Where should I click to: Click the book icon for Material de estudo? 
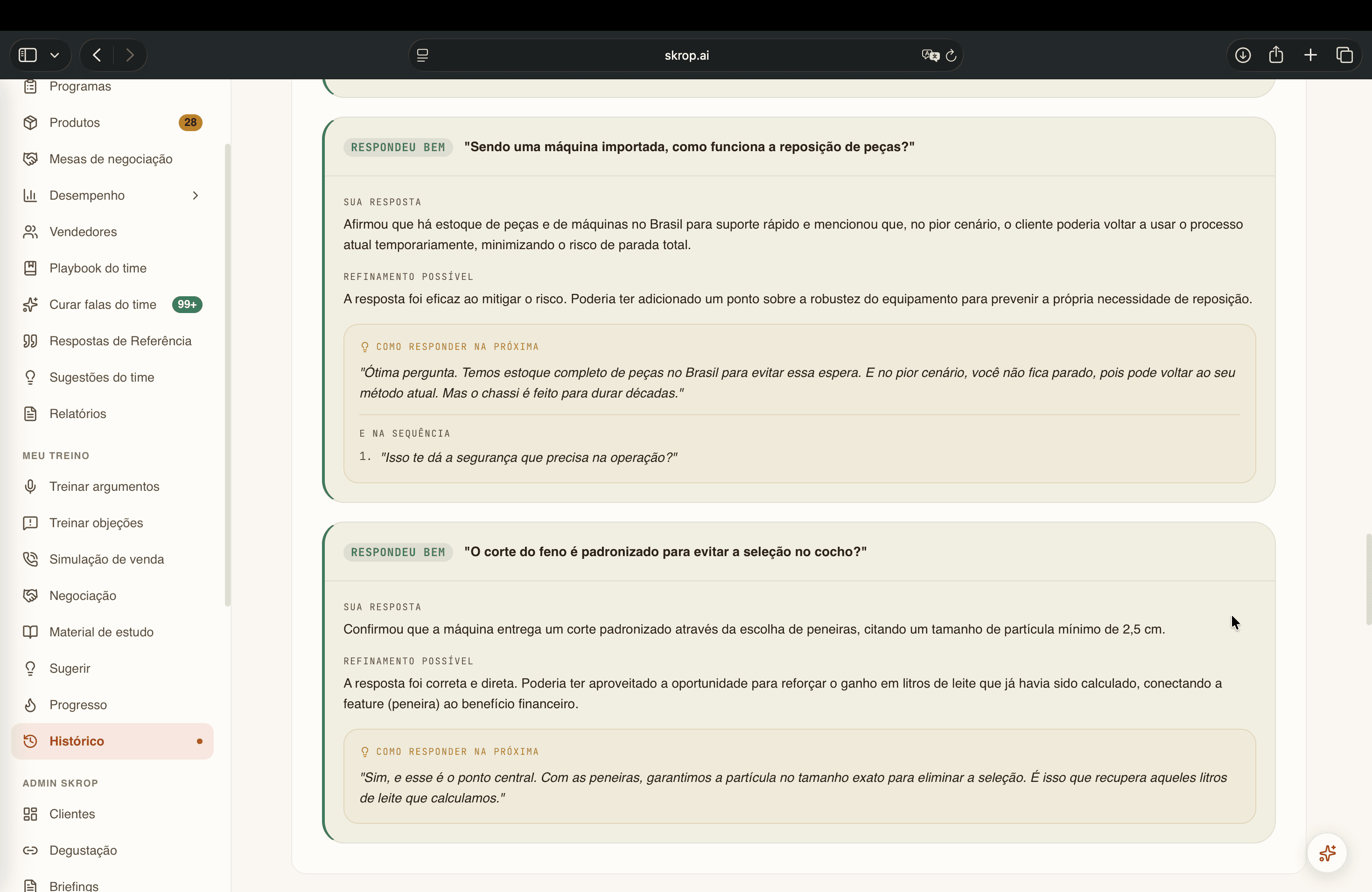(x=30, y=632)
